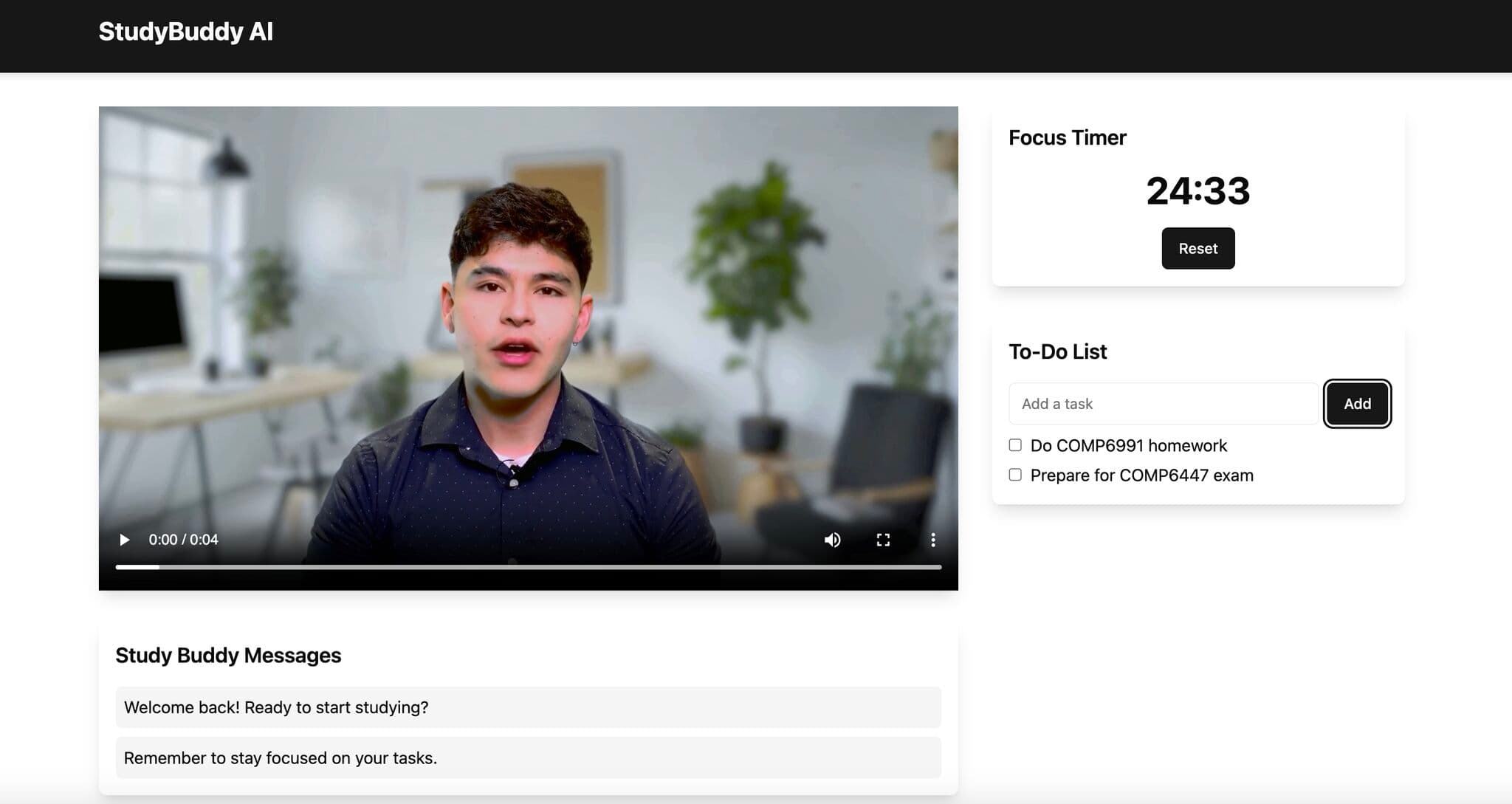Toggle Prepare for COMP6447 exam checkbox
This screenshot has width=1512, height=804.
1014,474
